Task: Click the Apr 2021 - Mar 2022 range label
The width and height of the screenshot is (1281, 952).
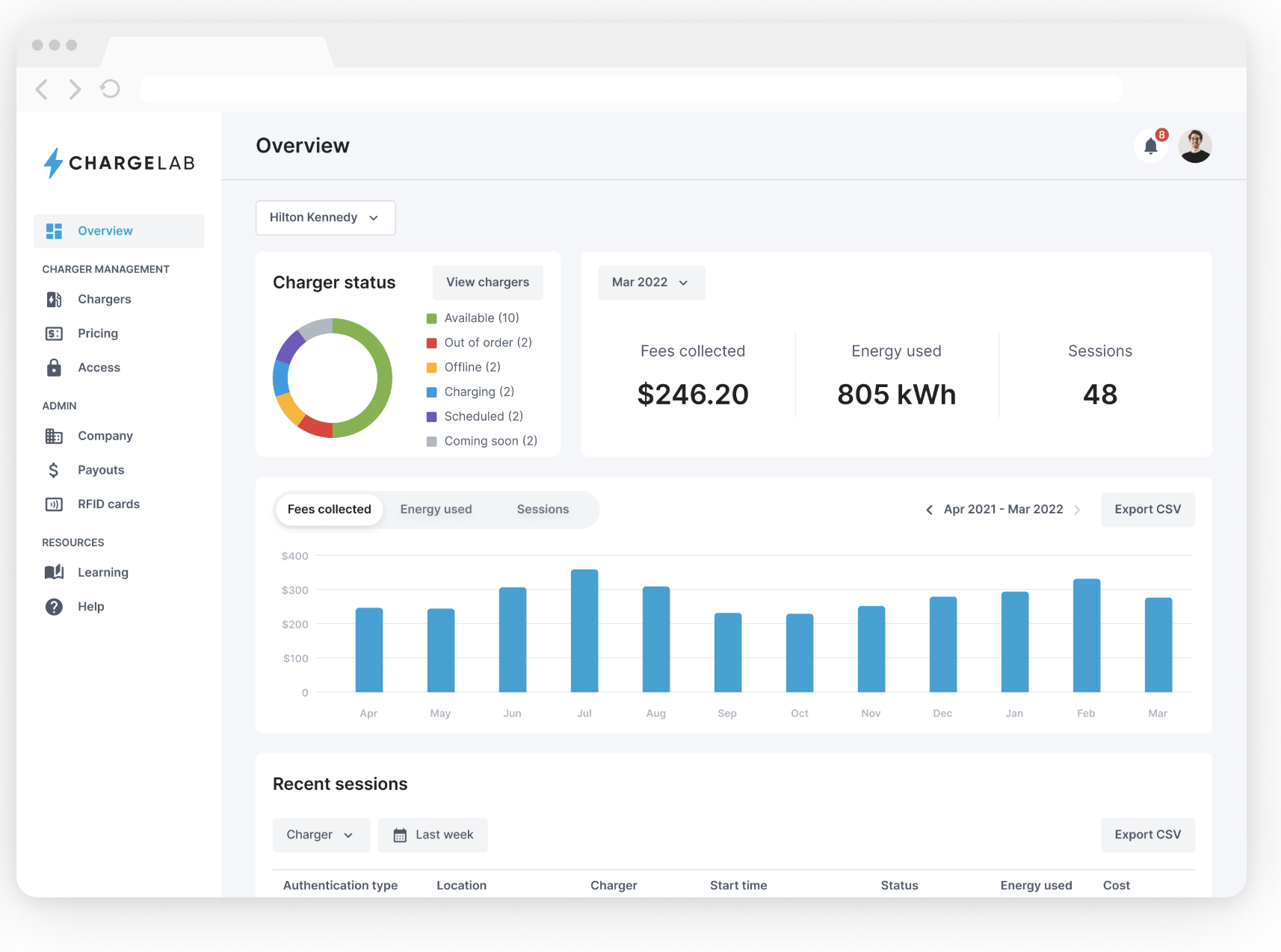Action: coord(1003,510)
